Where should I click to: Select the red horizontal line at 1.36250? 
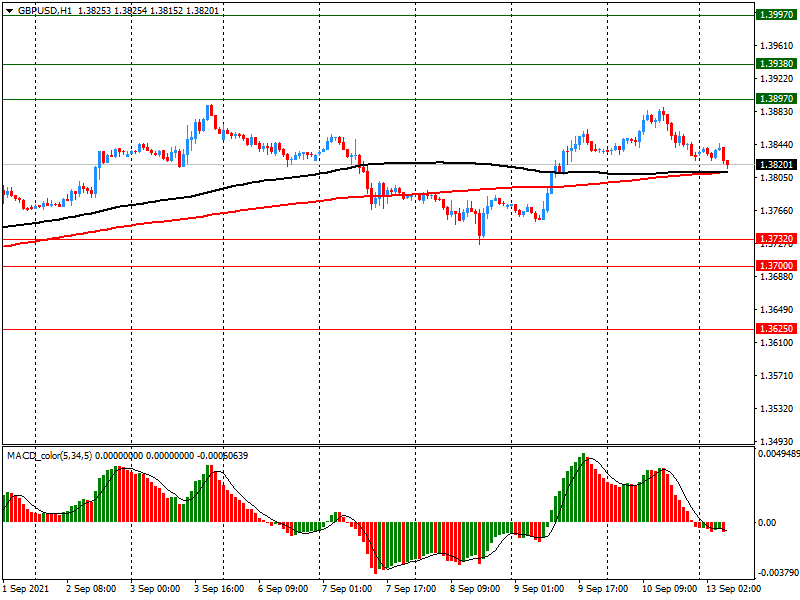[x=378, y=330]
